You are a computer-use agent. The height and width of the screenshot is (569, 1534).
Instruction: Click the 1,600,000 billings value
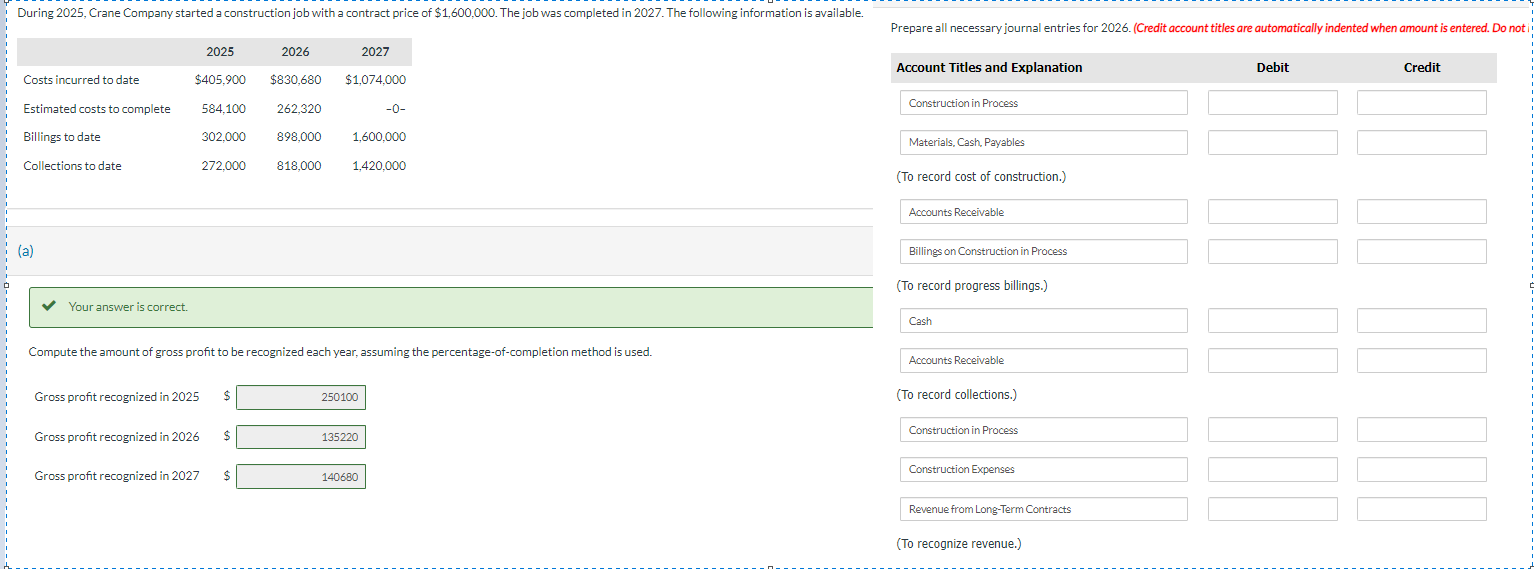click(x=379, y=137)
